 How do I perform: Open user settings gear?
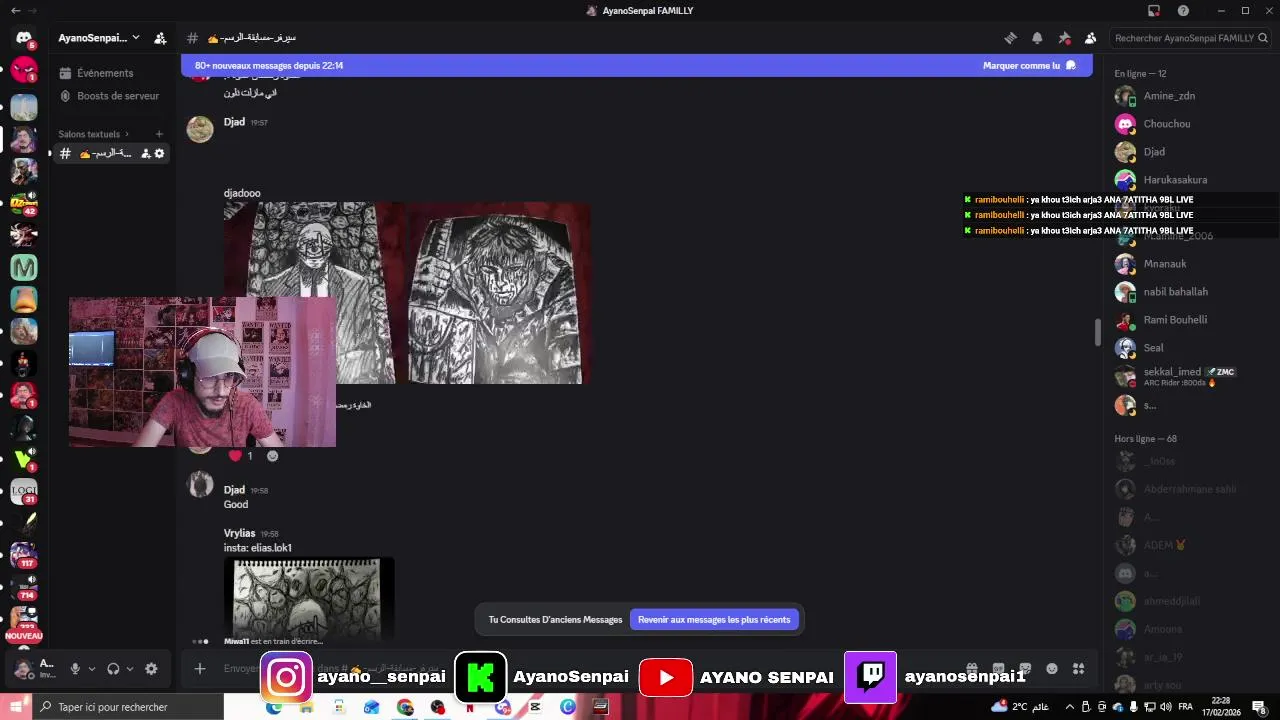tap(151, 669)
